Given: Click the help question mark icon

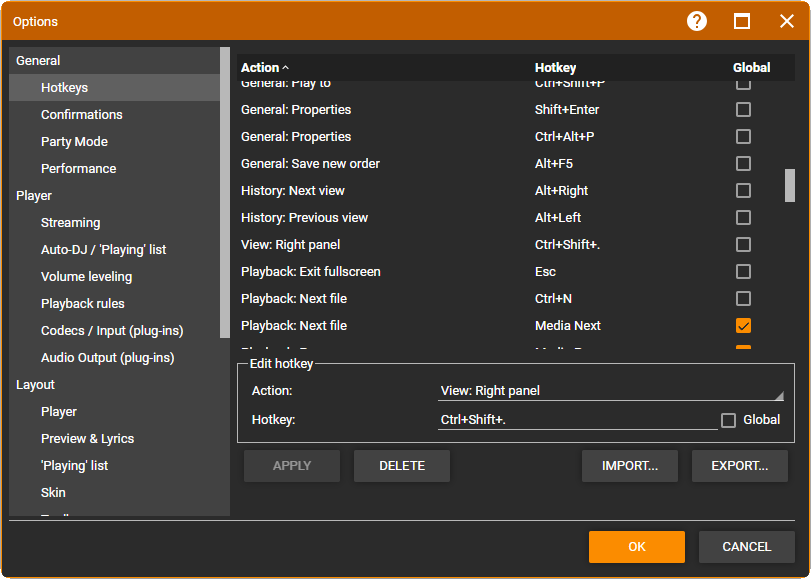Looking at the screenshot, I should 697,21.
